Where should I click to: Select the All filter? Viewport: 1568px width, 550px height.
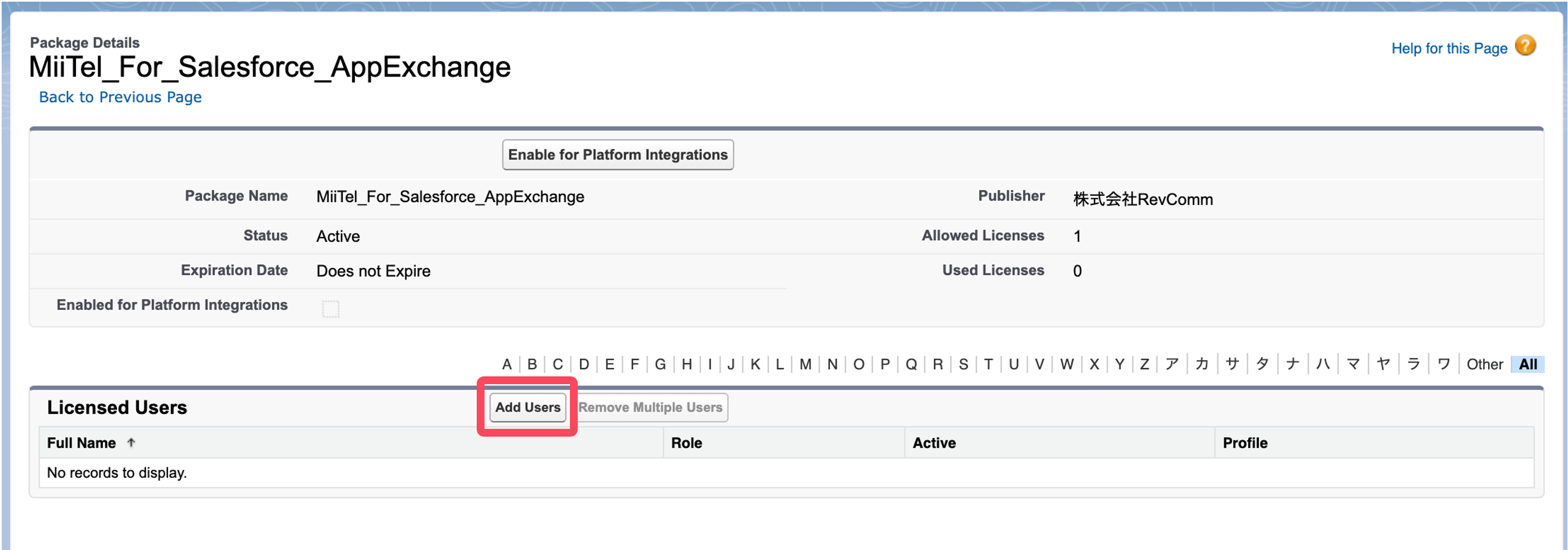tap(1528, 364)
